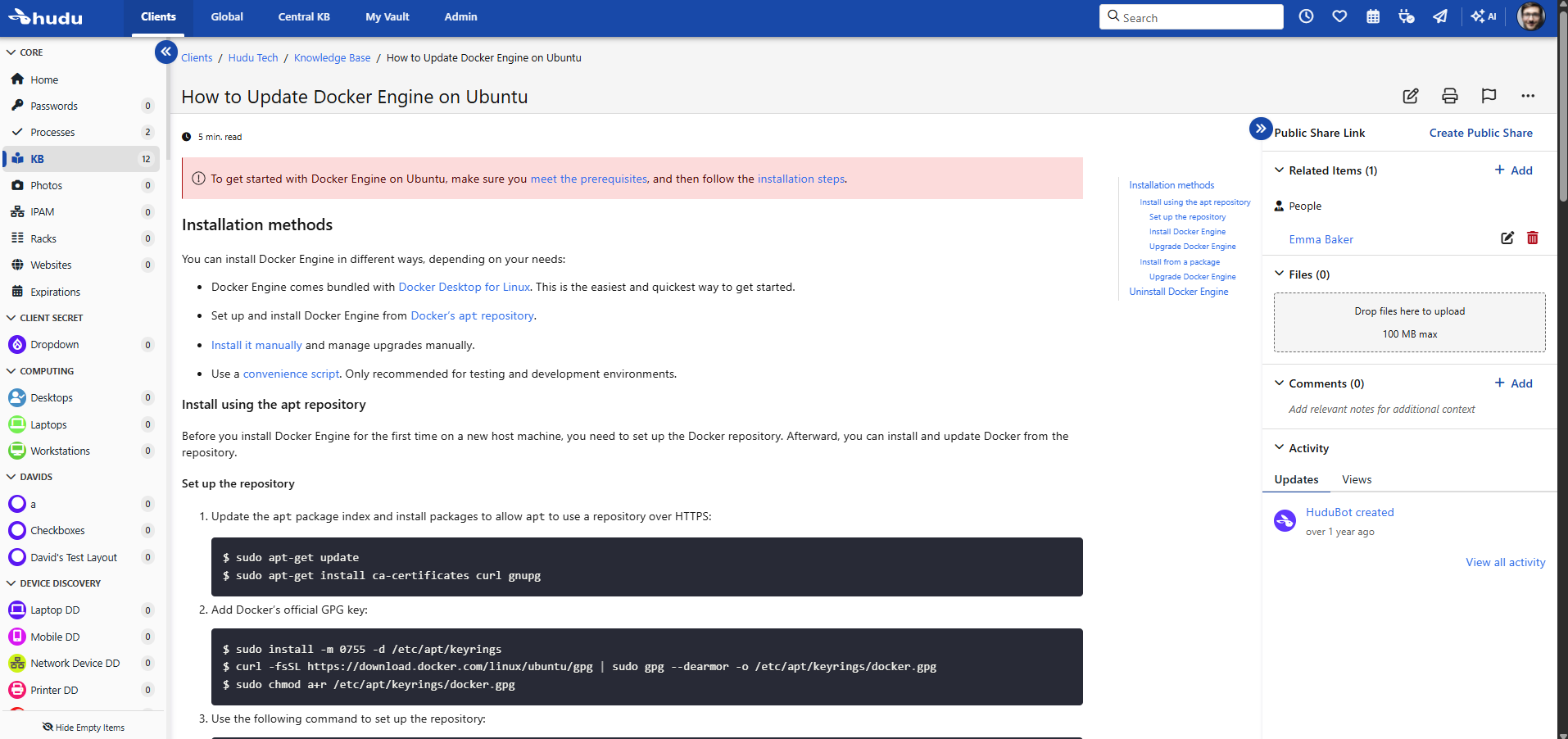Click the file drop upload area
Screen dimensions: 1568x739
pos(1409,322)
